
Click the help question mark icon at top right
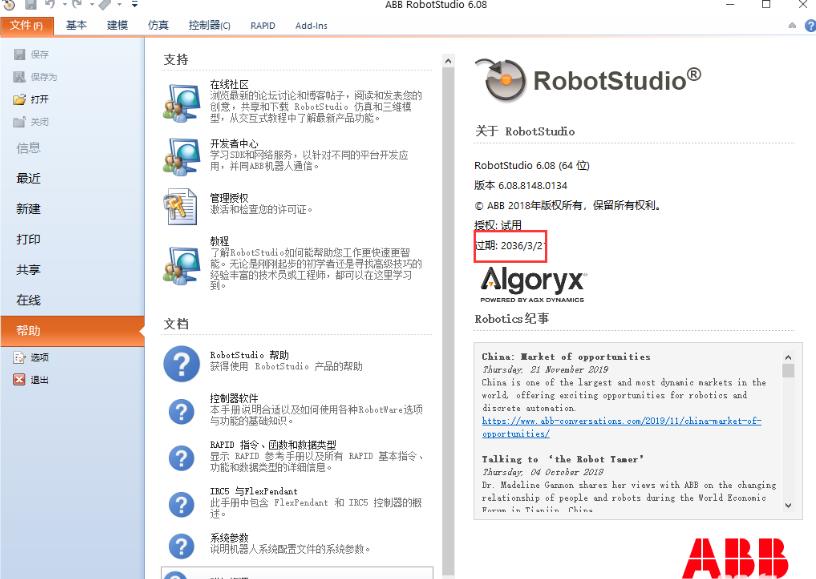tap(810, 25)
